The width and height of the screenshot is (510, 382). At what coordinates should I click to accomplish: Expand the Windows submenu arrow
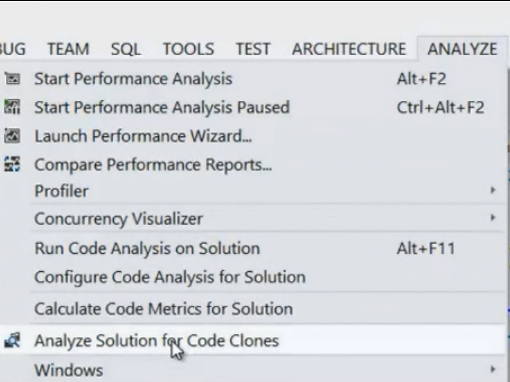point(493,369)
